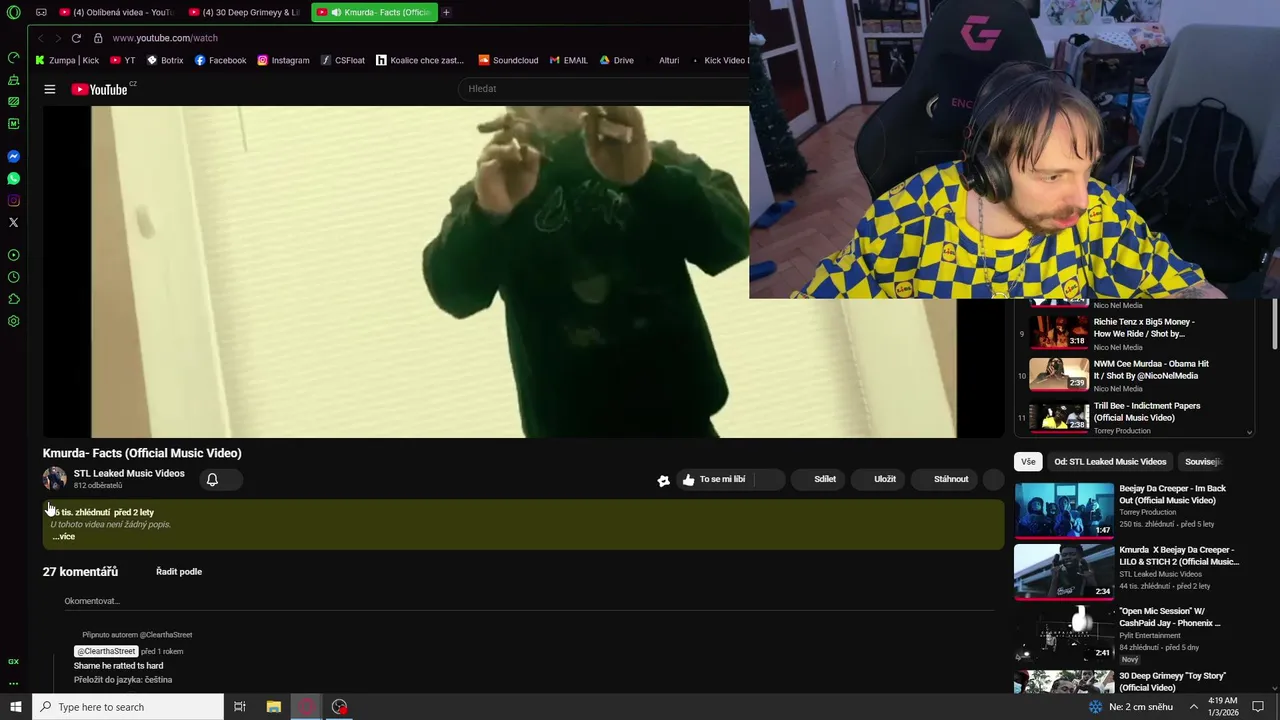Open WhatsApp in the Opera sidebar
This screenshot has height=720, width=1280.
13,178
